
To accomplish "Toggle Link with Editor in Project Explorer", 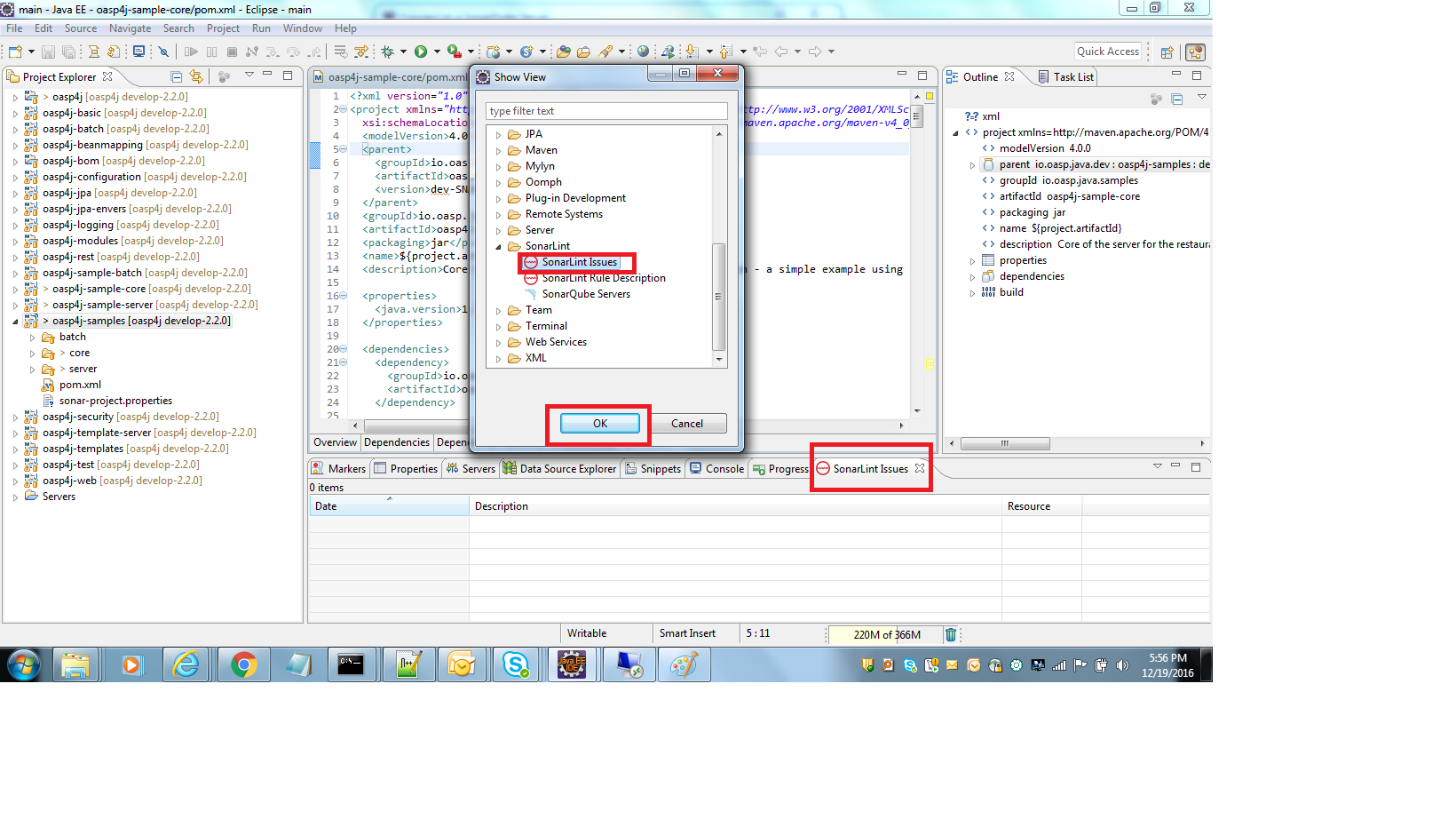I will point(196,76).
